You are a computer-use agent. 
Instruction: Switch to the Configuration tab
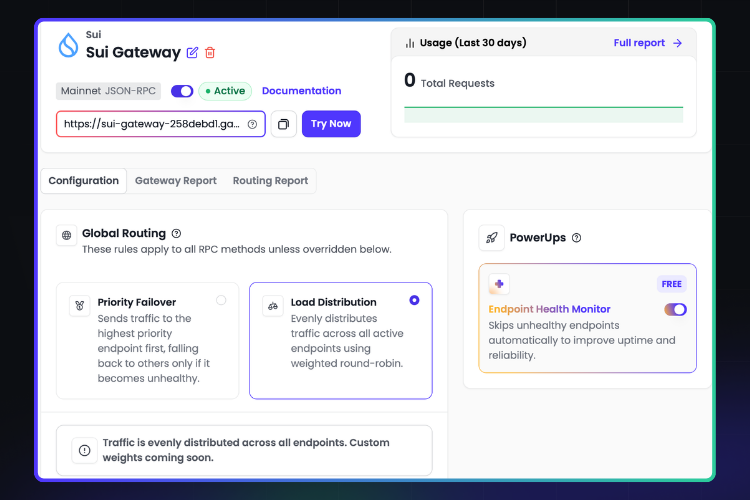click(84, 181)
